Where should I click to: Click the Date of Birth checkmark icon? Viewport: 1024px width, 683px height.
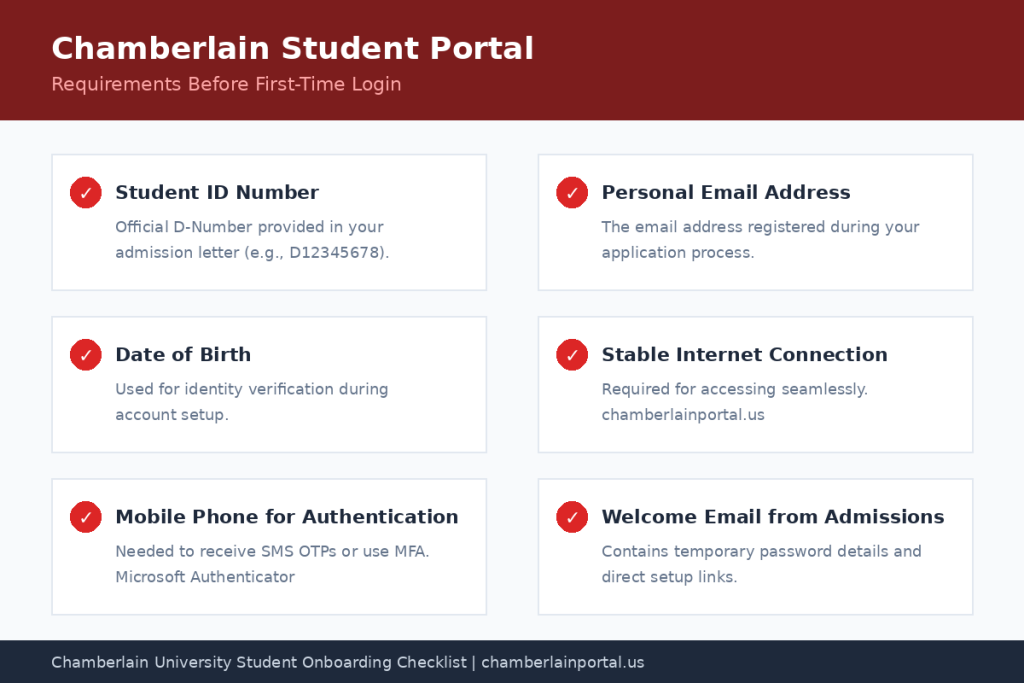coord(86,355)
